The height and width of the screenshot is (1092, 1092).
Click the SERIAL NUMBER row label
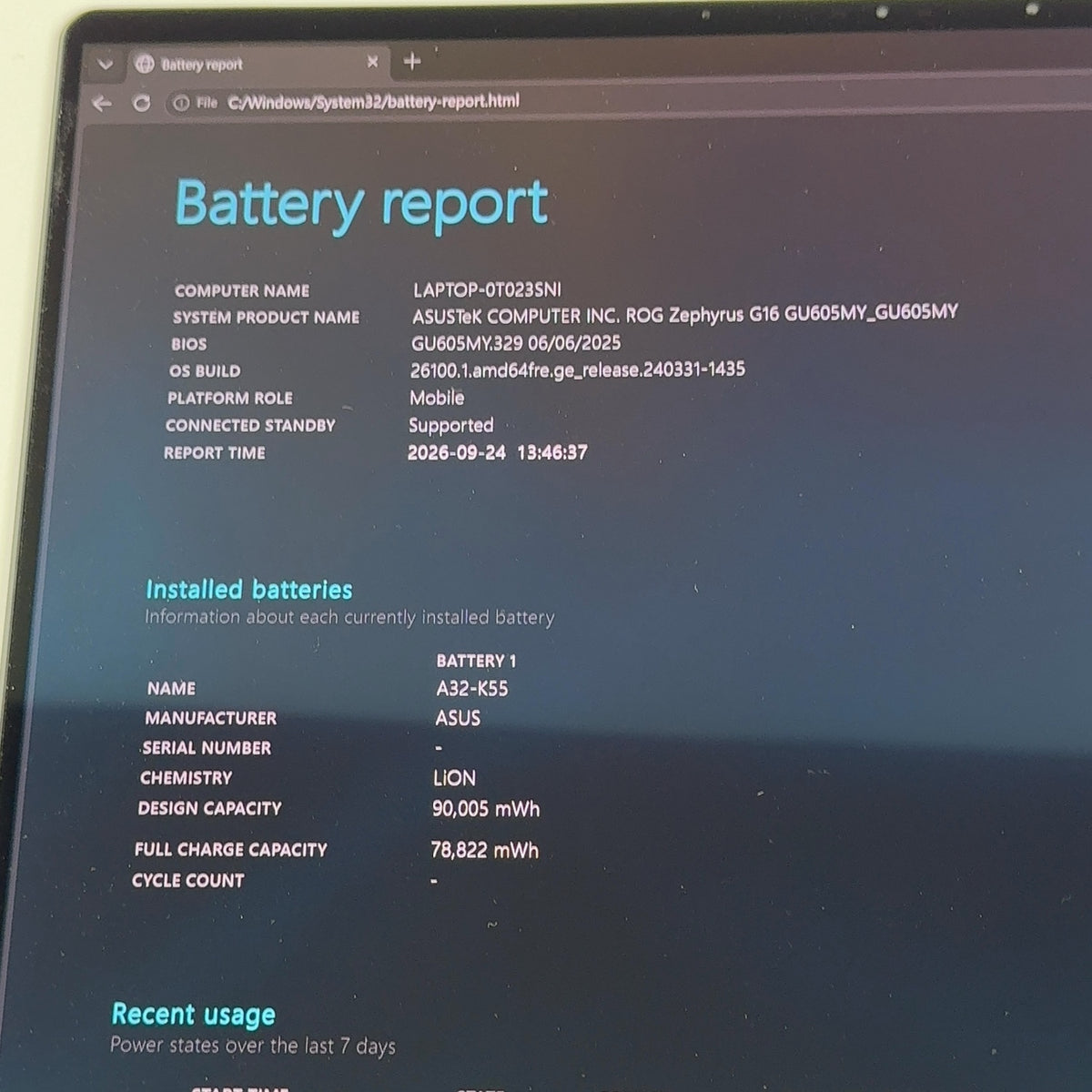click(x=207, y=748)
